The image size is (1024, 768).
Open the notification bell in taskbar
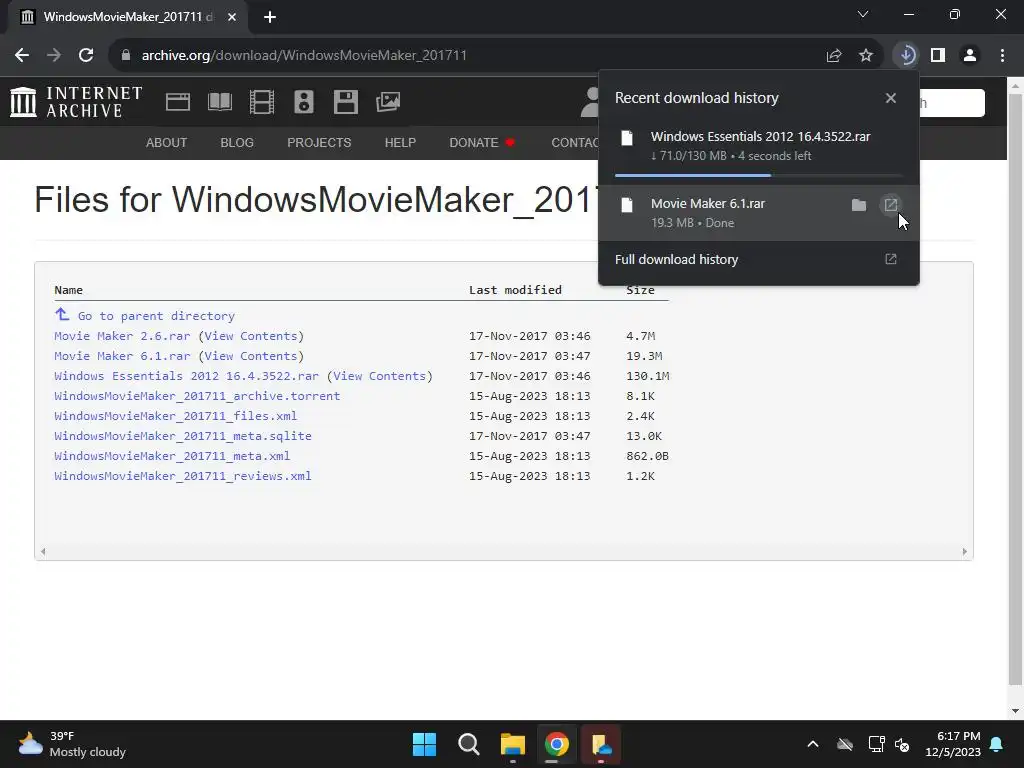pos(997,744)
